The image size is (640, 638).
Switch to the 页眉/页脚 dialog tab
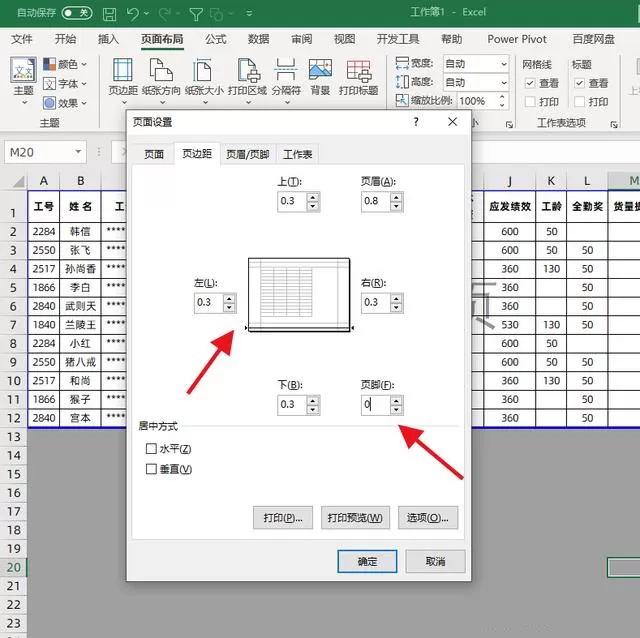coord(248,154)
